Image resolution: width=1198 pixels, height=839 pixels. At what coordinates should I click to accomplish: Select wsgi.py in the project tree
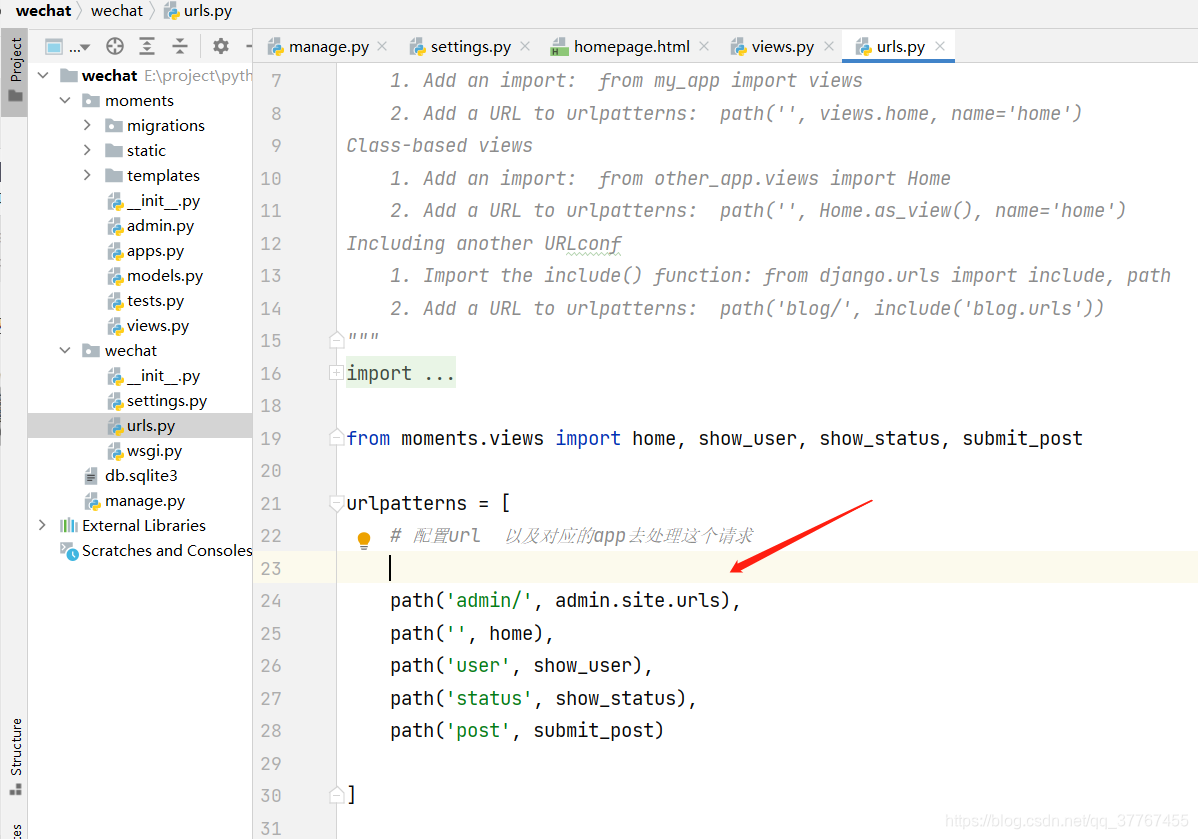pos(154,451)
